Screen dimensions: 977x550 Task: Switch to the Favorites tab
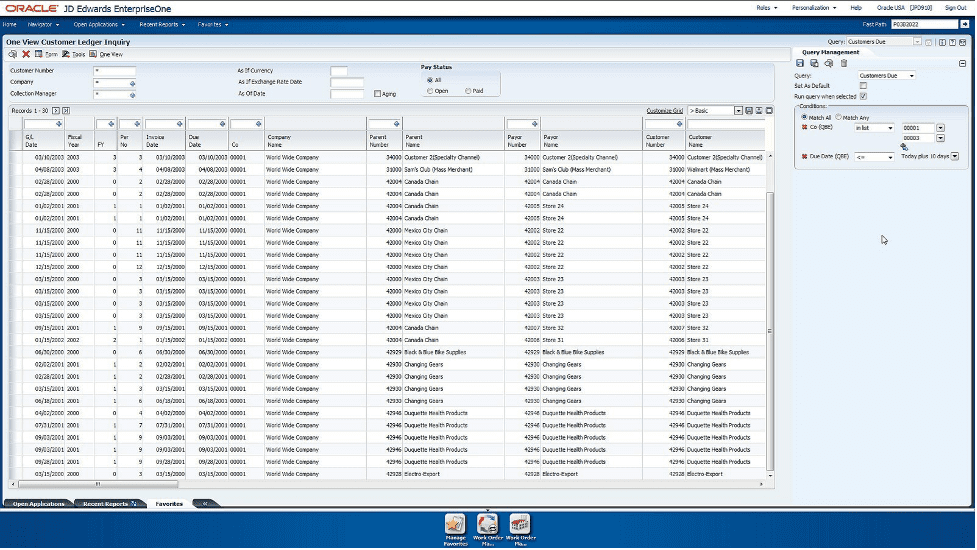tap(169, 504)
